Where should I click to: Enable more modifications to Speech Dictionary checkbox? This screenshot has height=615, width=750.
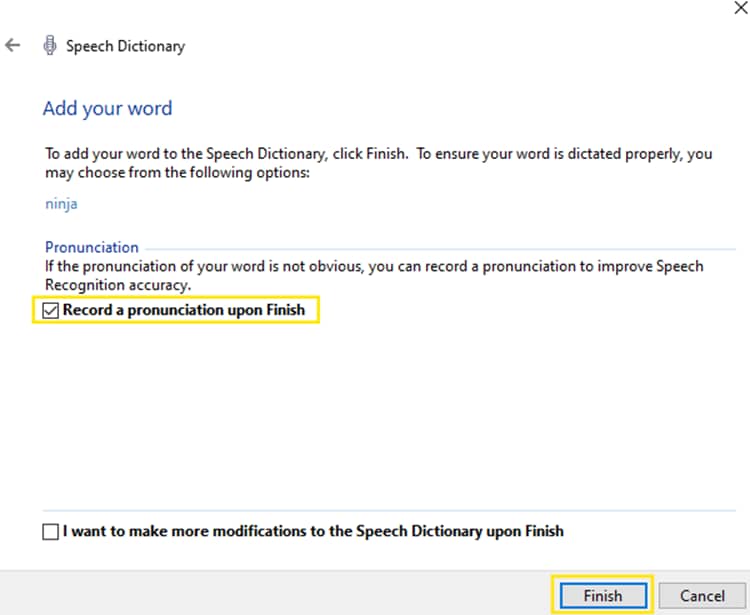pos(50,531)
